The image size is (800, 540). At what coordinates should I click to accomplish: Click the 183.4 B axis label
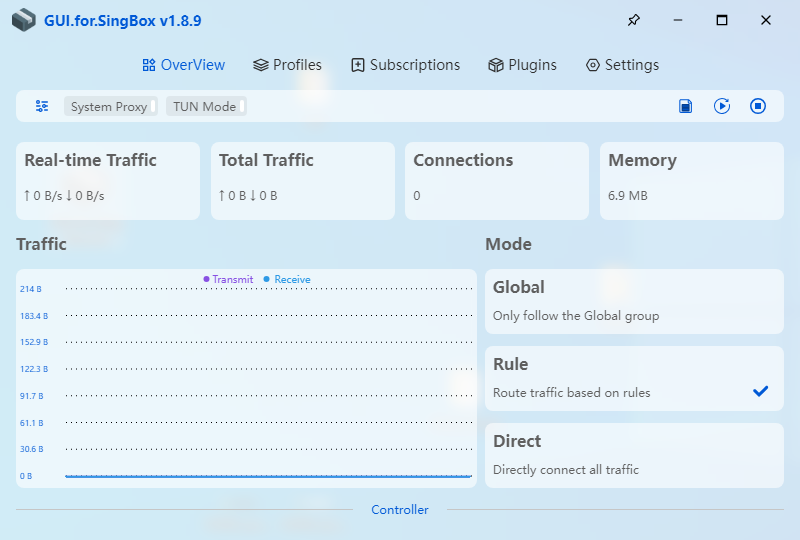tap(34, 316)
